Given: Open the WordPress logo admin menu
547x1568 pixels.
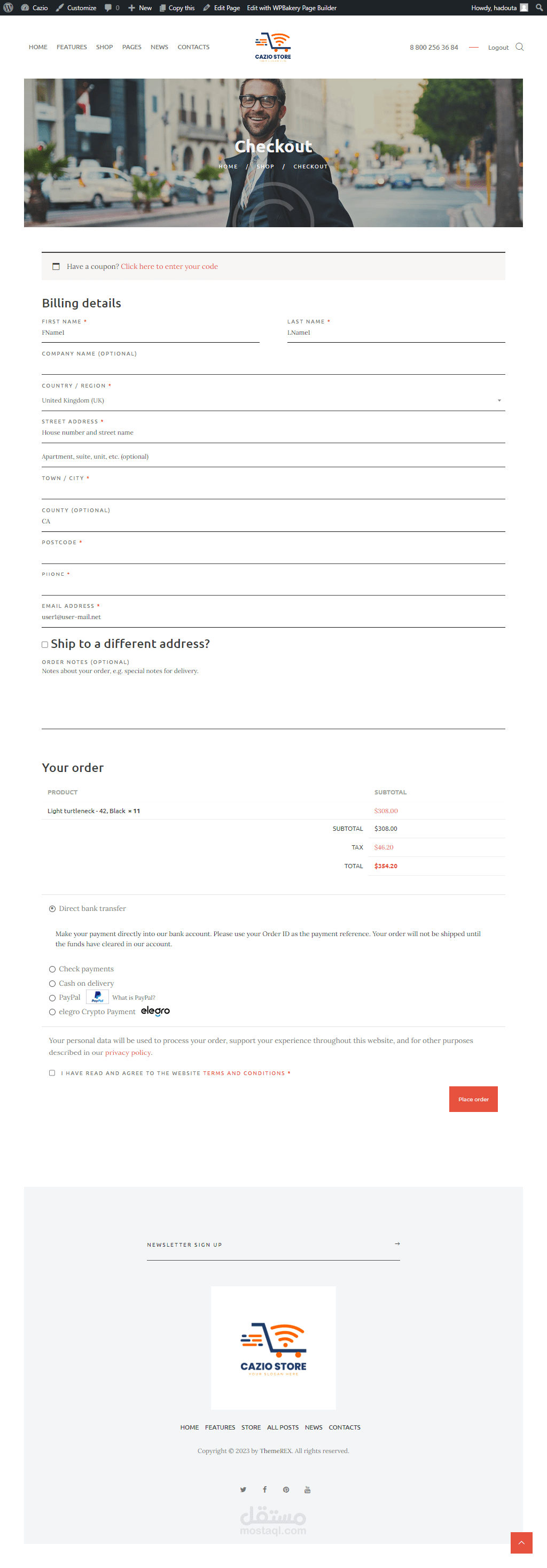Looking at the screenshot, I should 9,8.
